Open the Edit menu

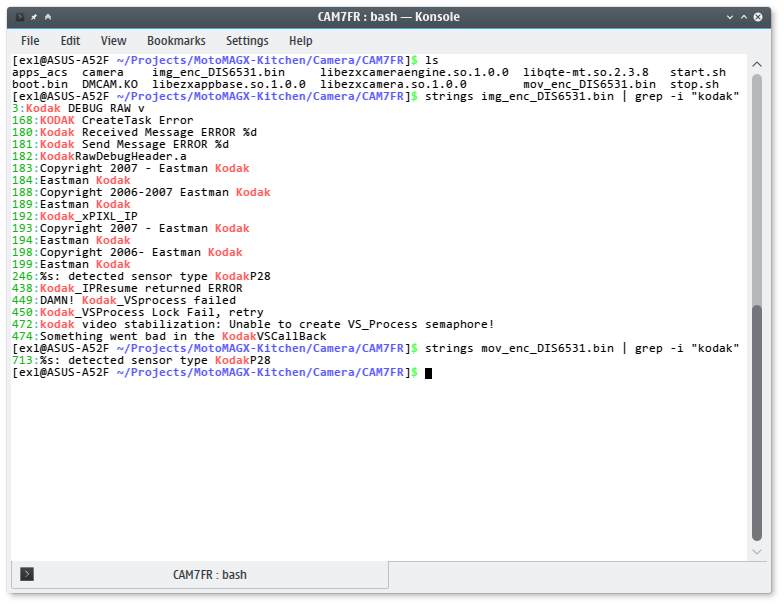pyautogui.click(x=70, y=40)
